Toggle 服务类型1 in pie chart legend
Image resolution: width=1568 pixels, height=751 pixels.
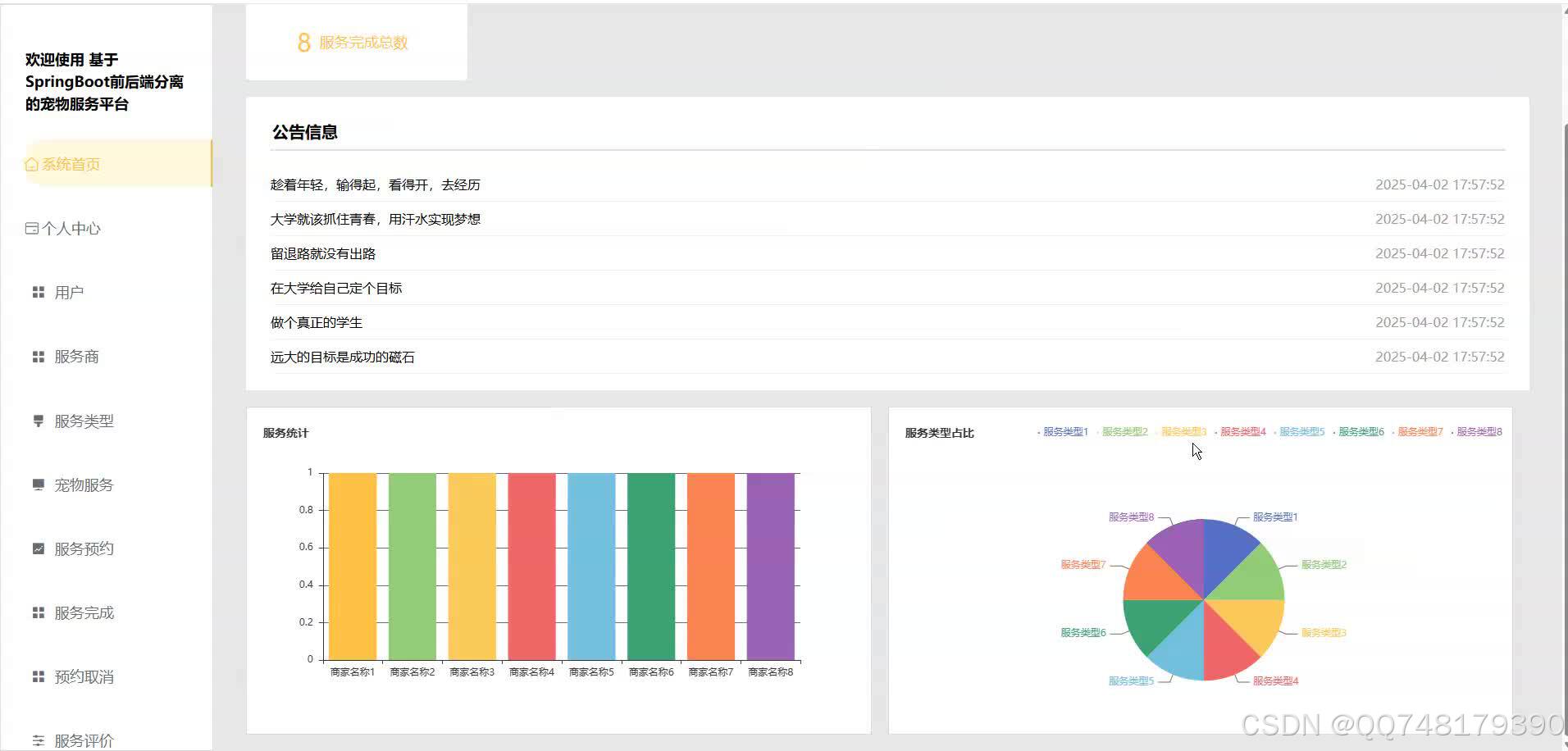click(1063, 432)
